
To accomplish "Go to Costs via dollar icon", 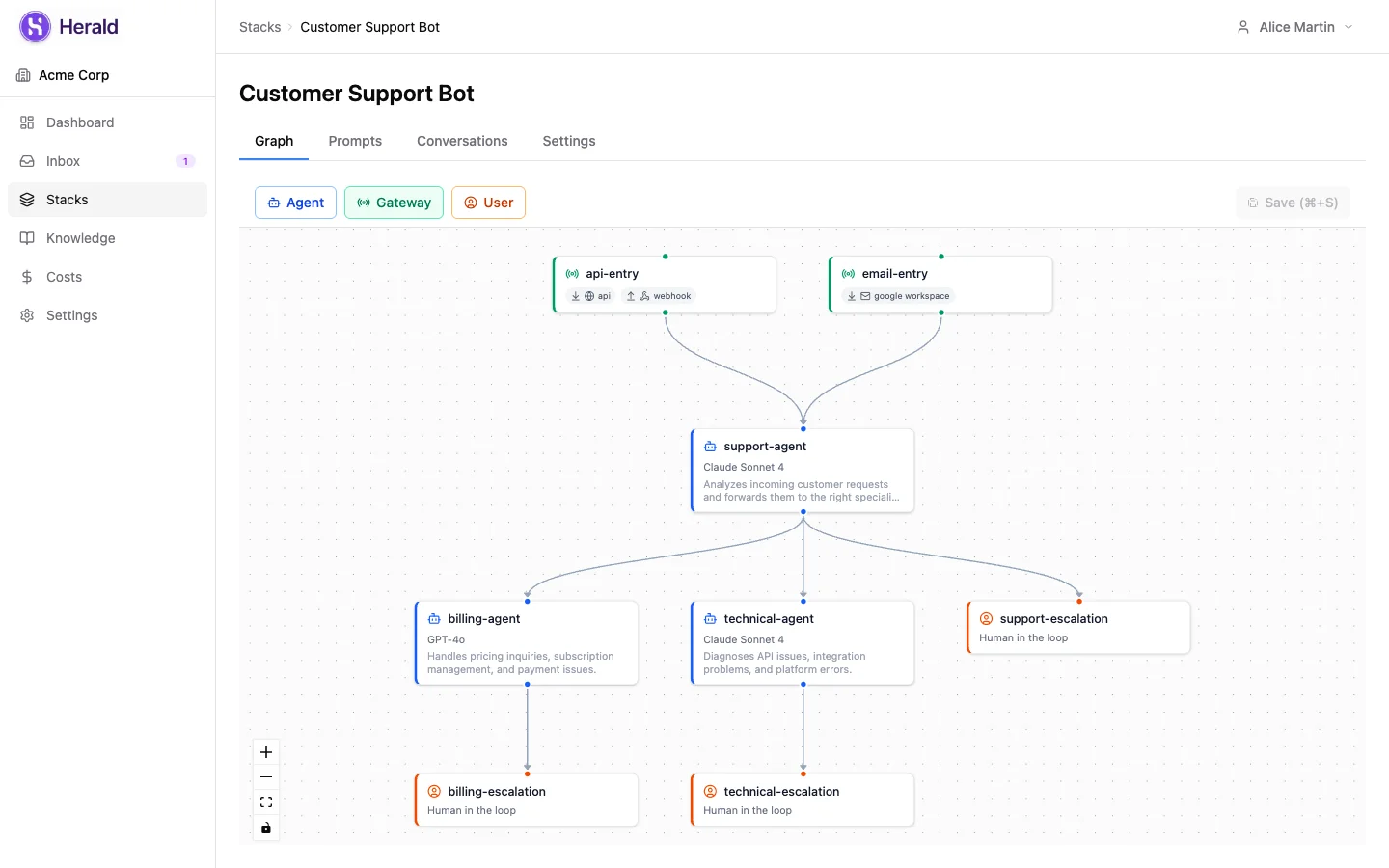I will 27,277.
